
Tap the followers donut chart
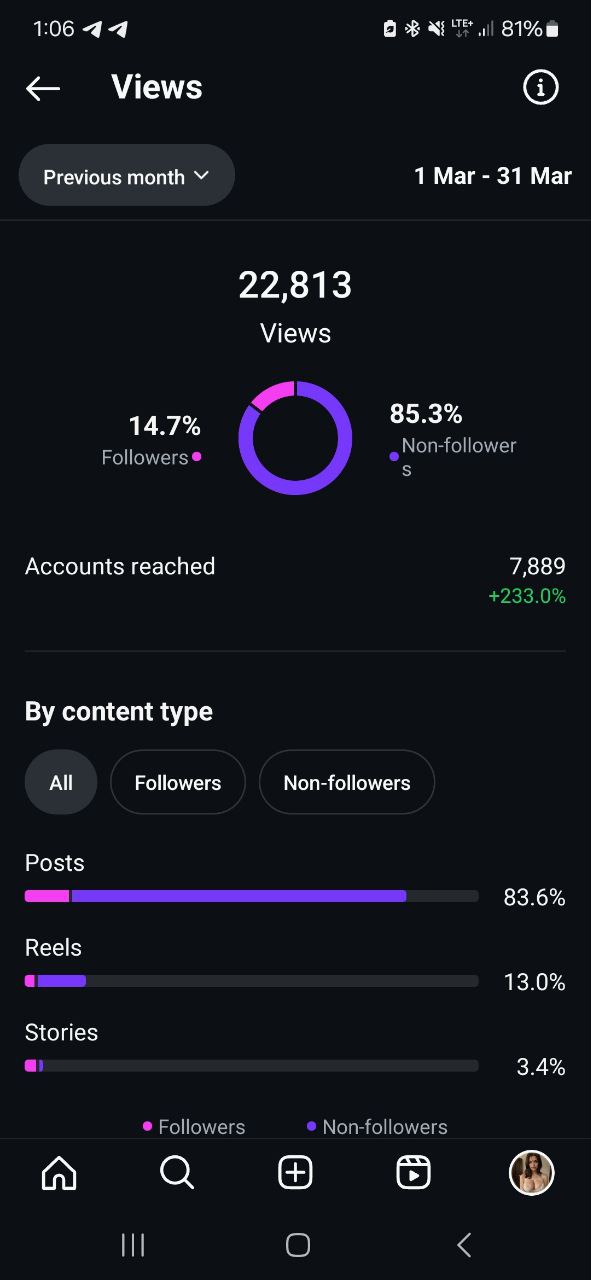click(295, 438)
